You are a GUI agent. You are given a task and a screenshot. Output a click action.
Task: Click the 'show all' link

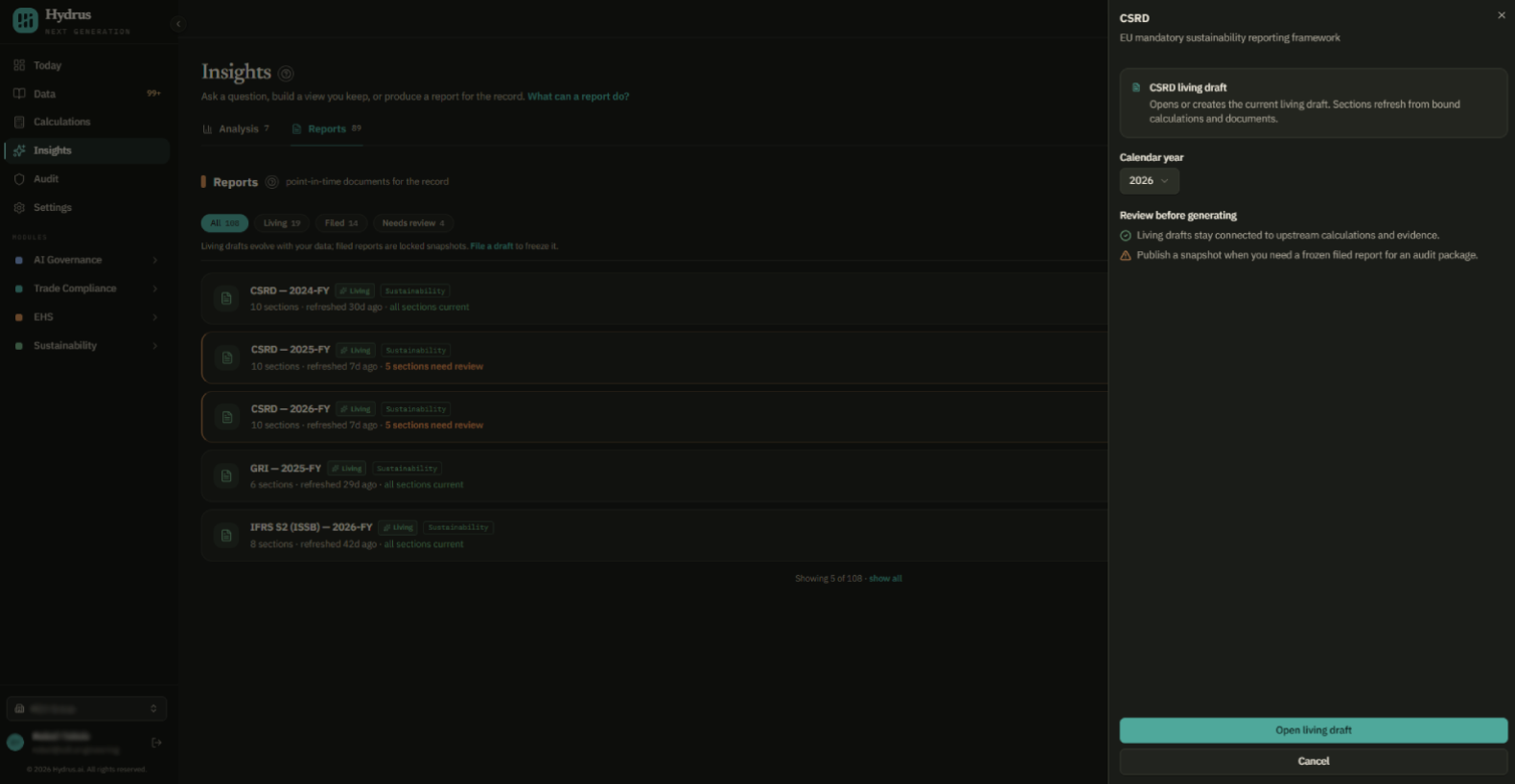[885, 579]
